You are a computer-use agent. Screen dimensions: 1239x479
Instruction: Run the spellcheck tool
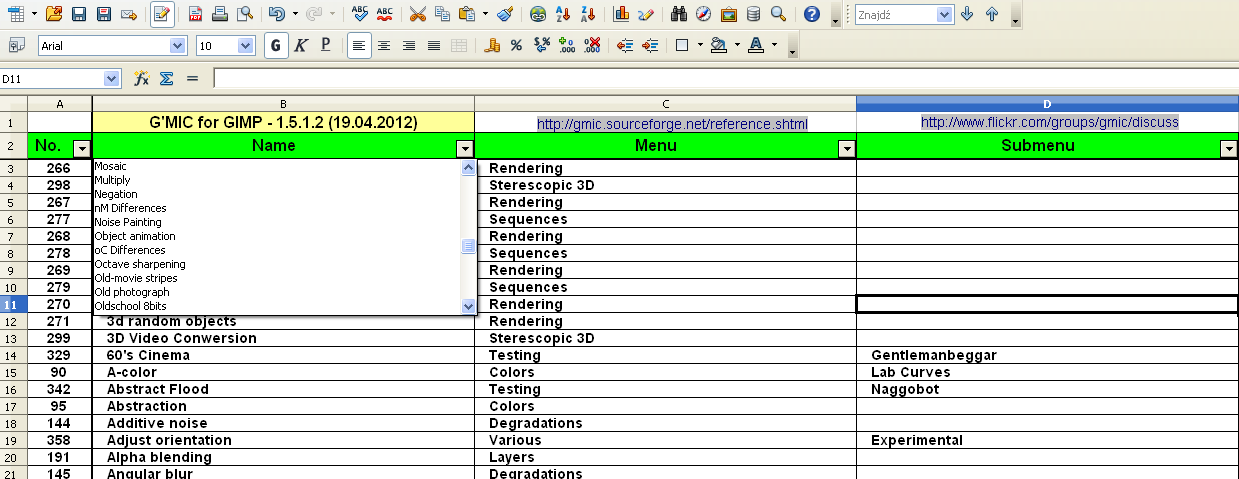[361, 14]
